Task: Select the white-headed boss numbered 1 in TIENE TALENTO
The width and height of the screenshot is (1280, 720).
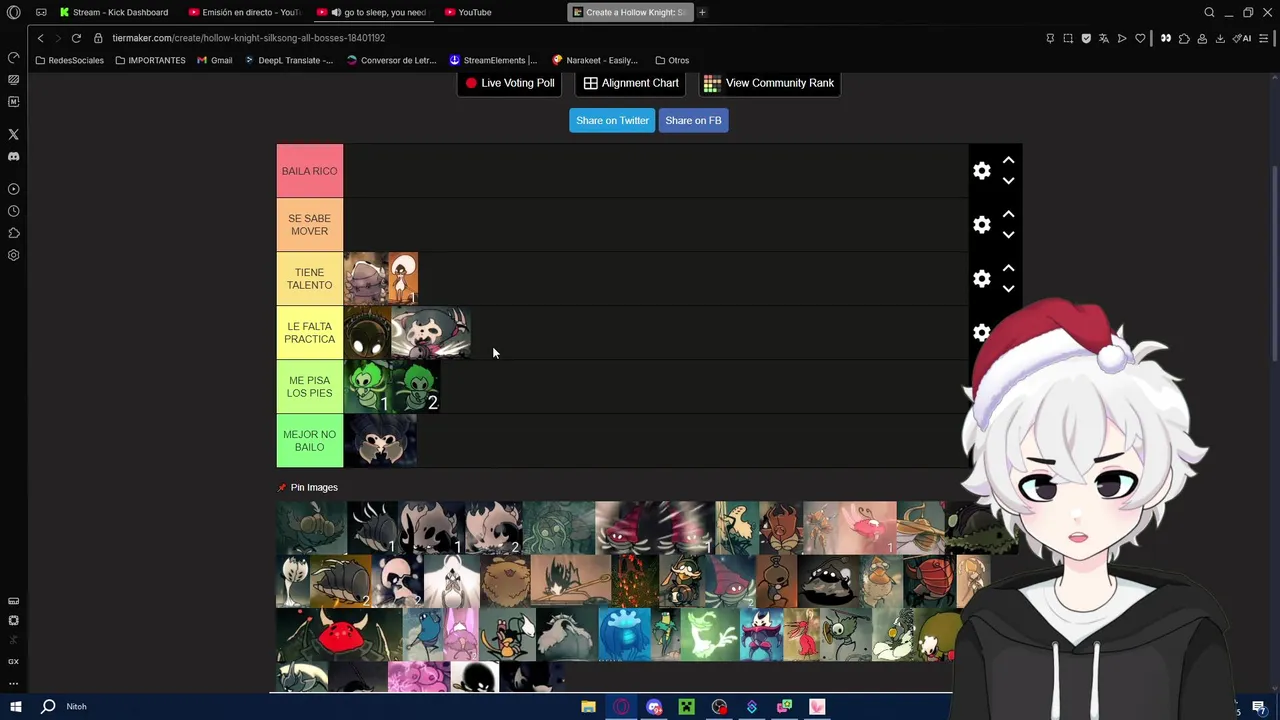Action: 403,279
